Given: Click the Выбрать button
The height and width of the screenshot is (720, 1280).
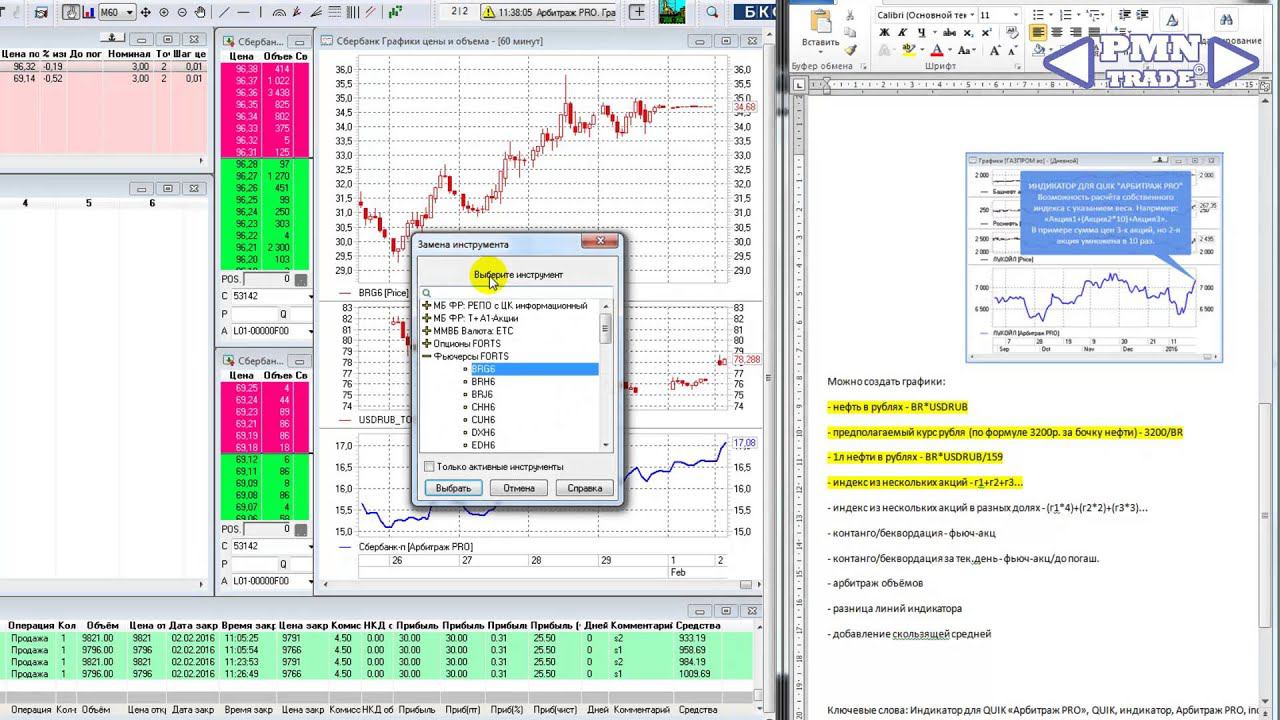Looking at the screenshot, I should (x=453, y=488).
